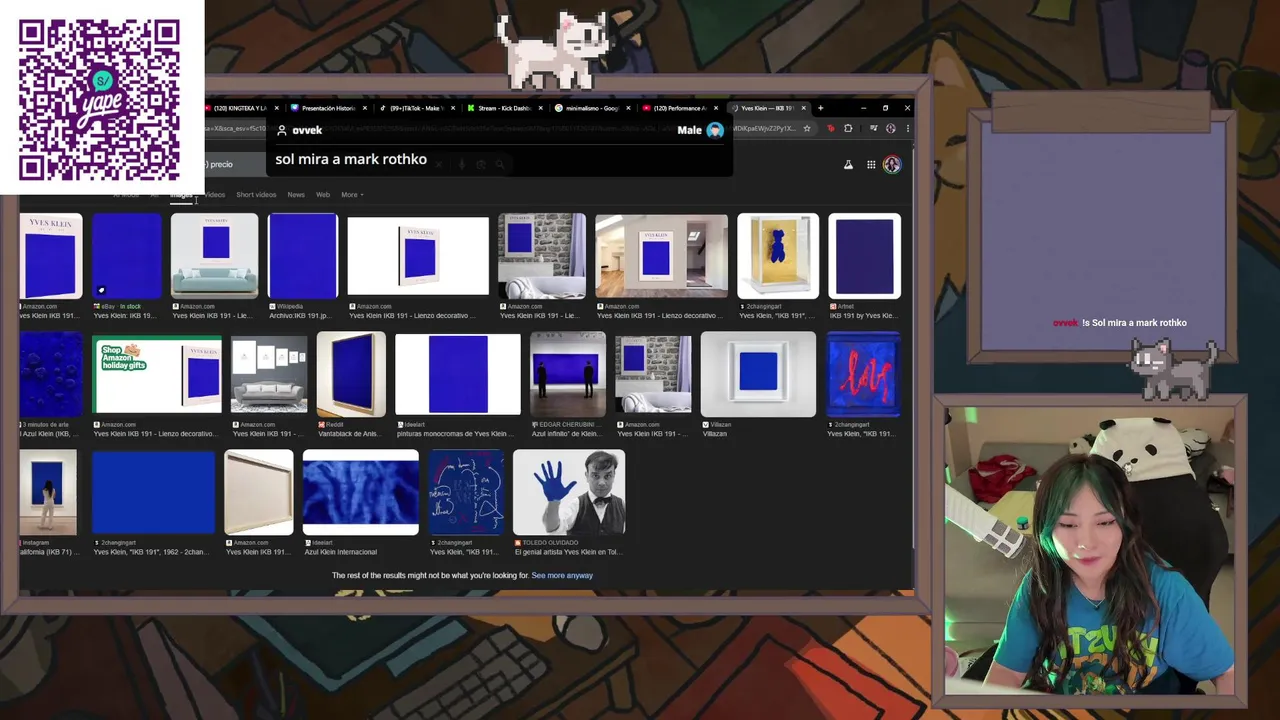Image resolution: width=1280 pixels, height=720 pixels.
Task: Open the Toledo Olvidado blue hand photo
Action: pos(569,492)
